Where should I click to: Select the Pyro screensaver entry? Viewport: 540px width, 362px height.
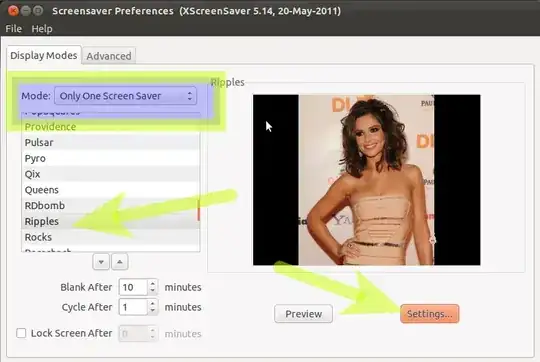coord(111,158)
